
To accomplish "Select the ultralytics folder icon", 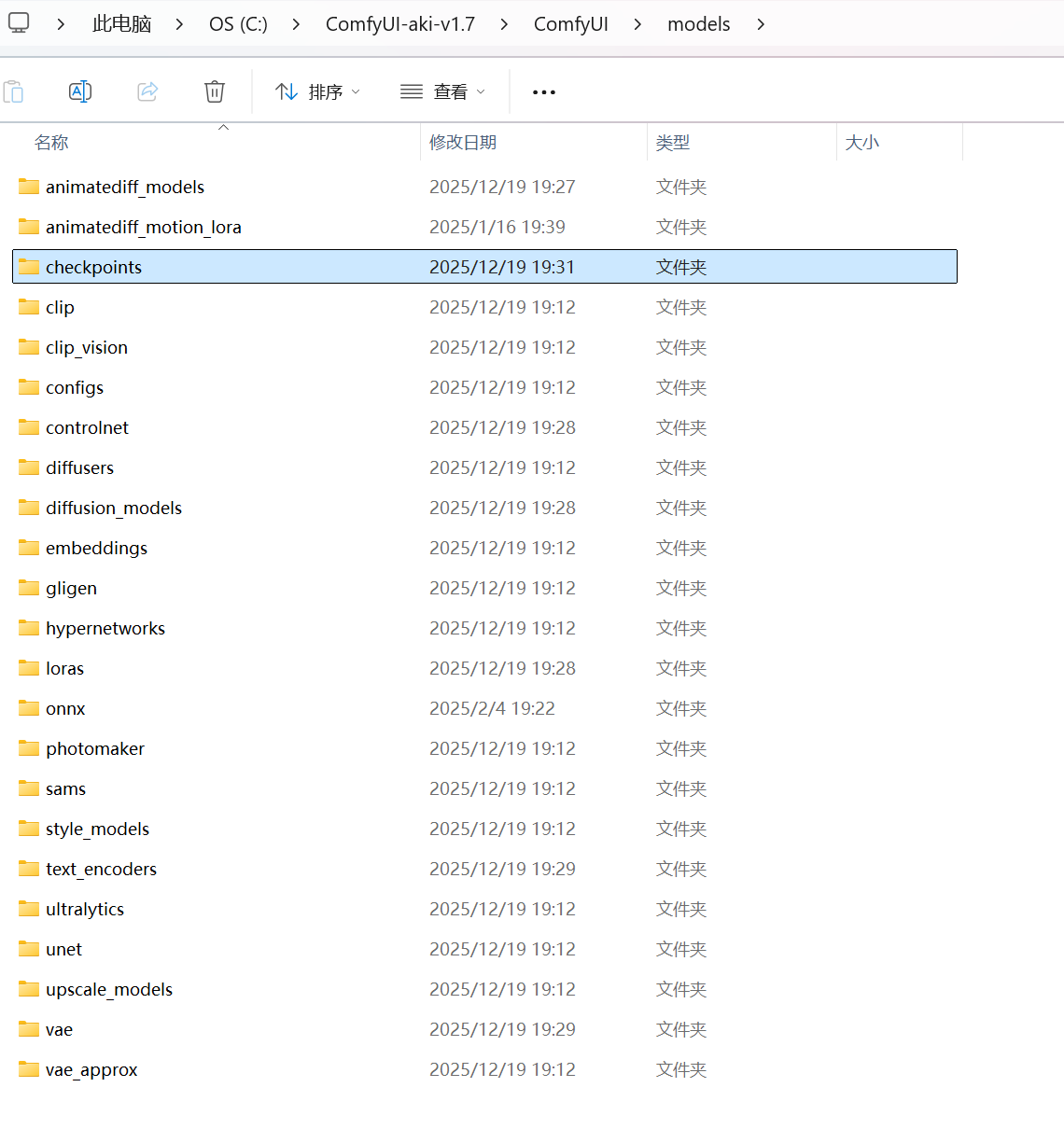I will tap(29, 909).
